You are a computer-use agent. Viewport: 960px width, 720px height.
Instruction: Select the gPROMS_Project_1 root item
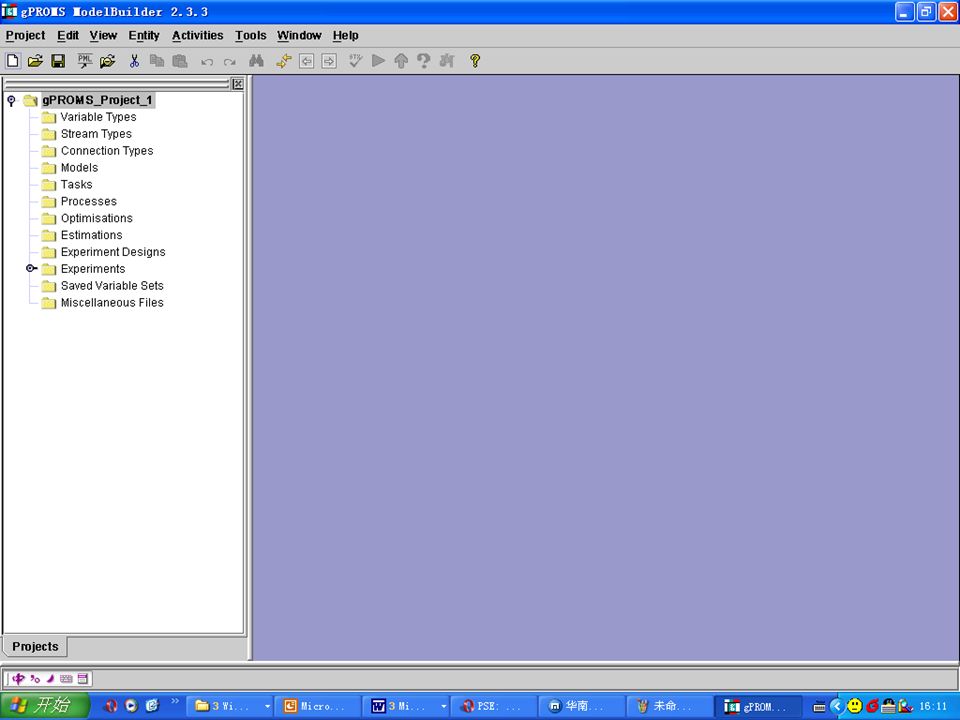[x=97, y=100]
